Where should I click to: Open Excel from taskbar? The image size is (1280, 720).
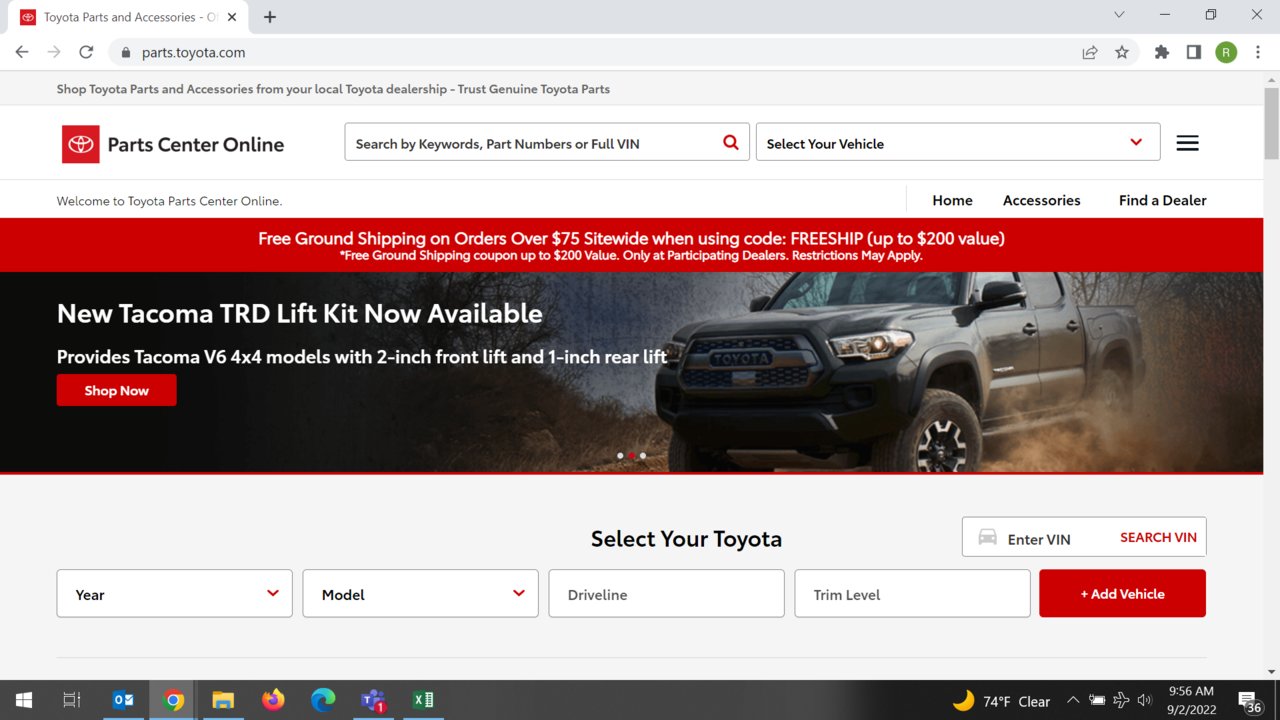[423, 700]
